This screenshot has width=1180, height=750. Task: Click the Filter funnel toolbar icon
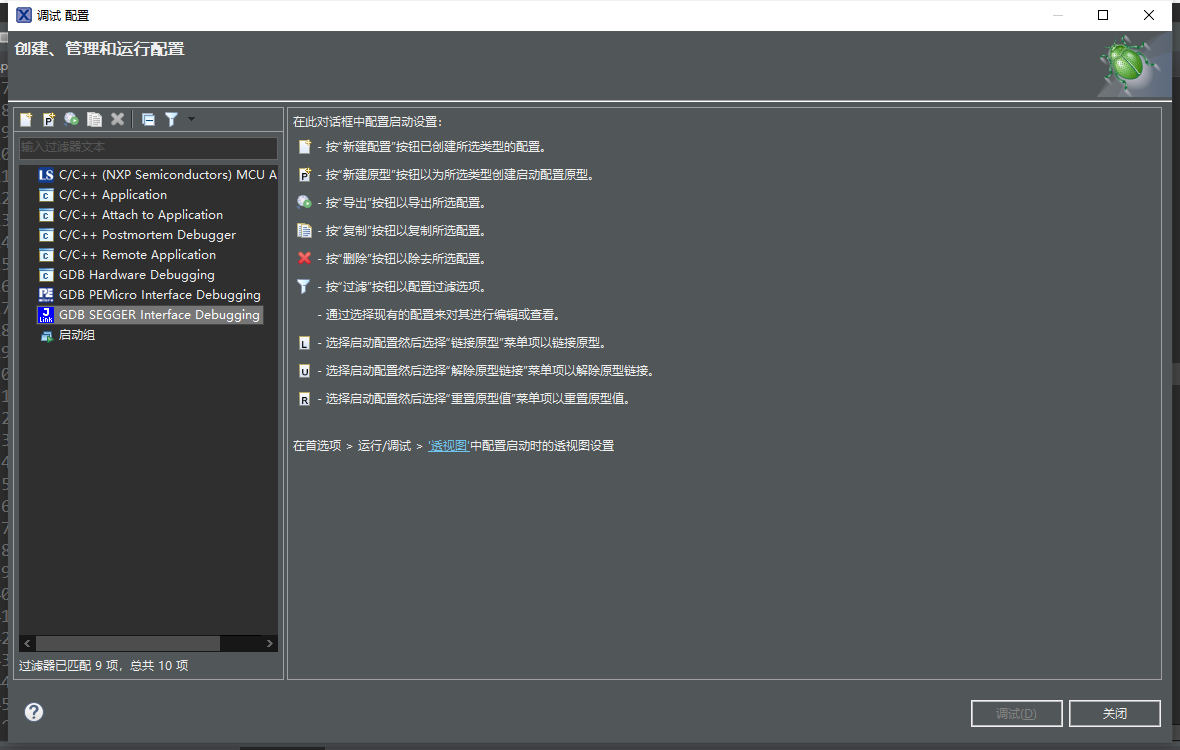(x=172, y=119)
